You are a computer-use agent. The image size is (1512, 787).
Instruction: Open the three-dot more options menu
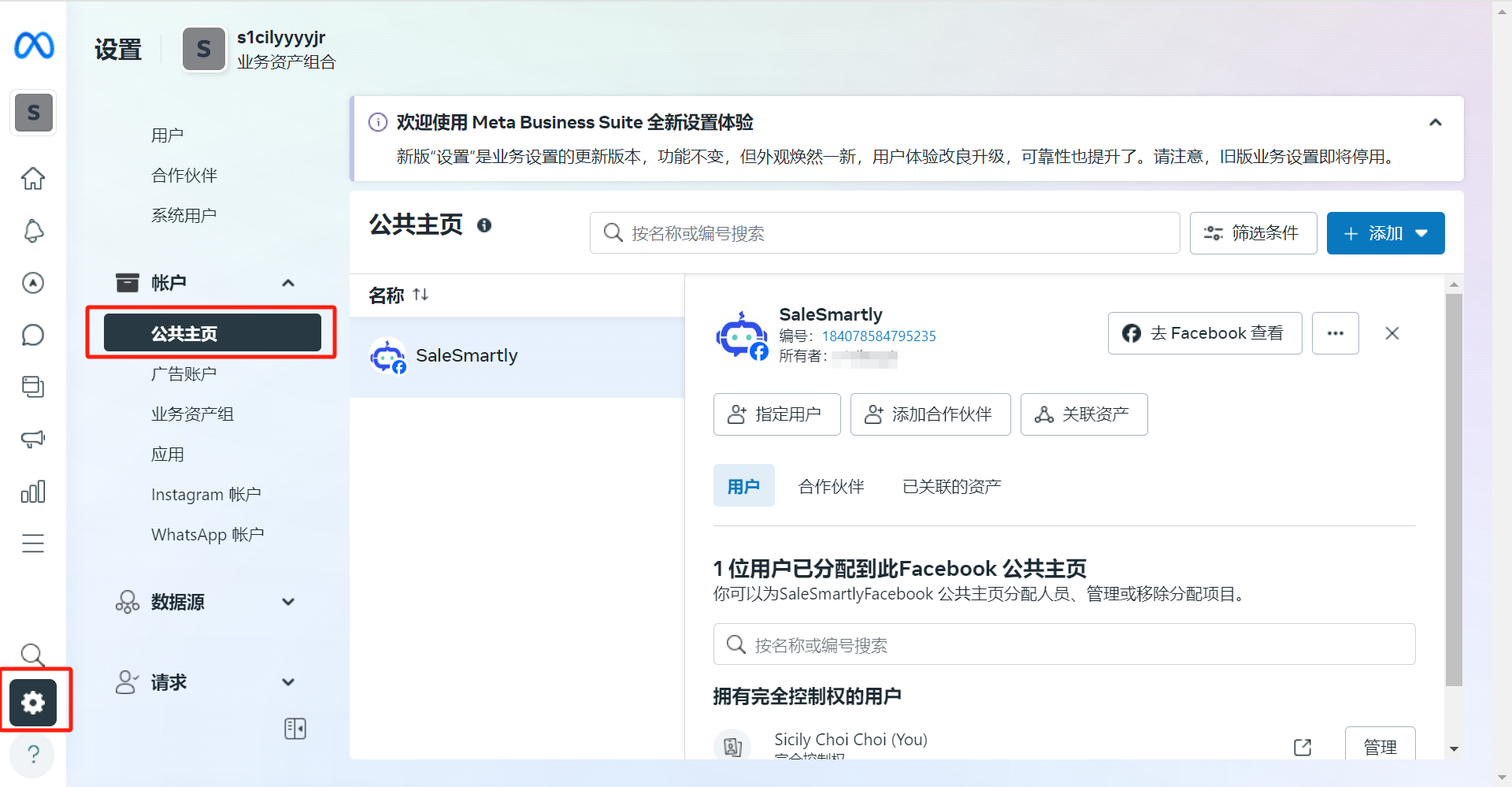point(1335,332)
